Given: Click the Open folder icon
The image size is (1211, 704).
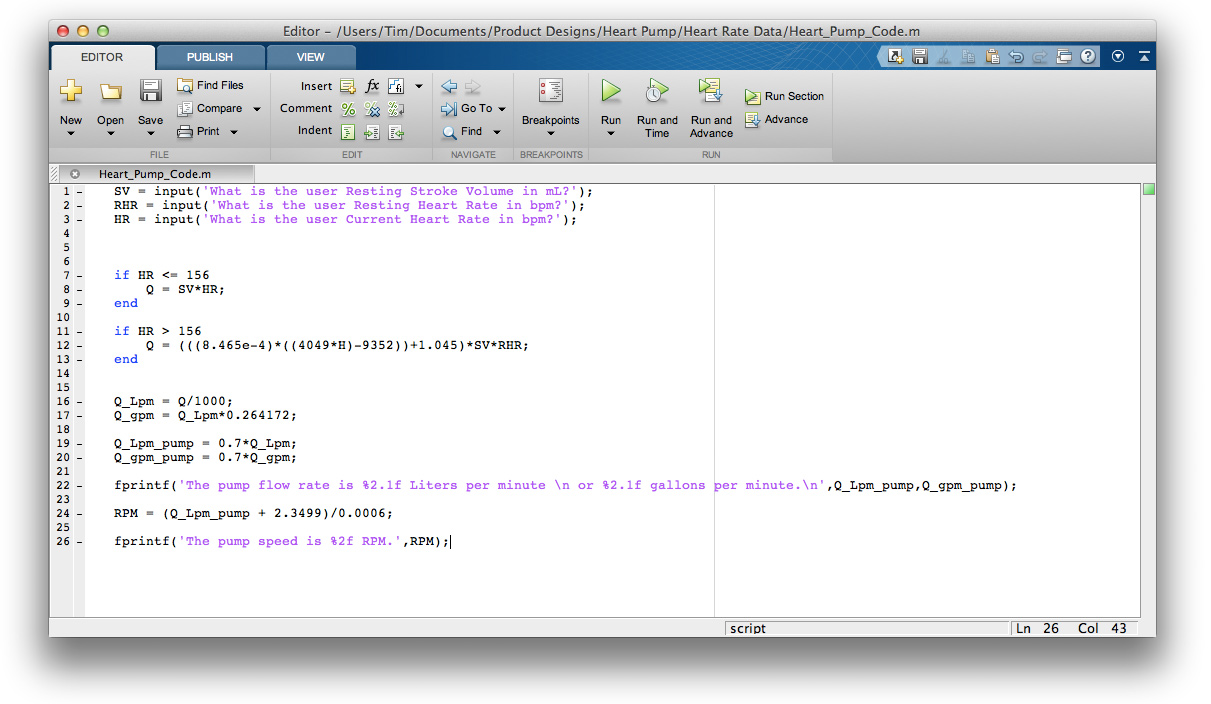Looking at the screenshot, I should (110, 91).
